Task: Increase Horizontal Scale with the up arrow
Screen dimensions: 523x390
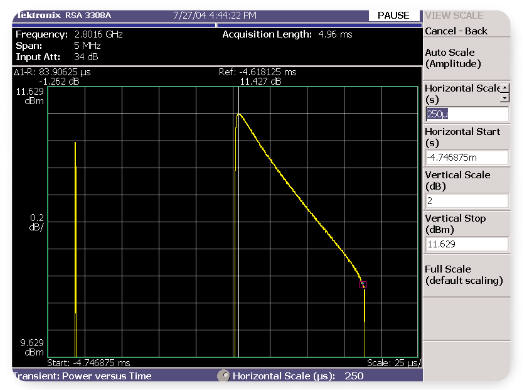Action: click(x=505, y=88)
